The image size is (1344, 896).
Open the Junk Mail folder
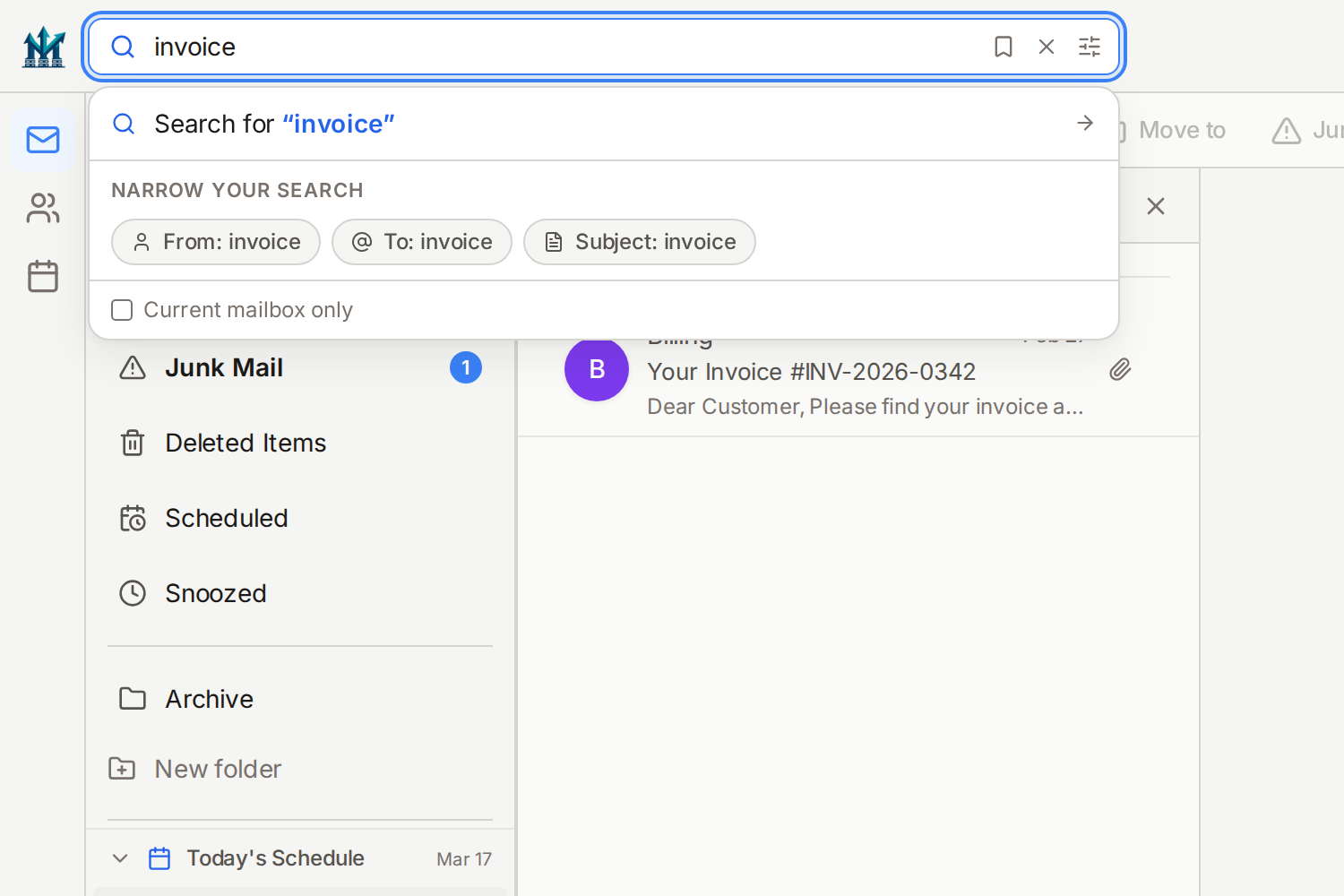click(224, 367)
